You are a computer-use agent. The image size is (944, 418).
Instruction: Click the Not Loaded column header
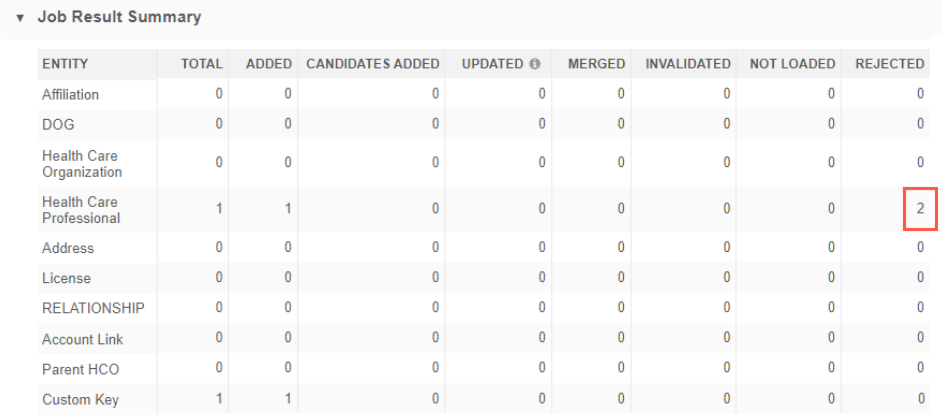click(x=792, y=64)
